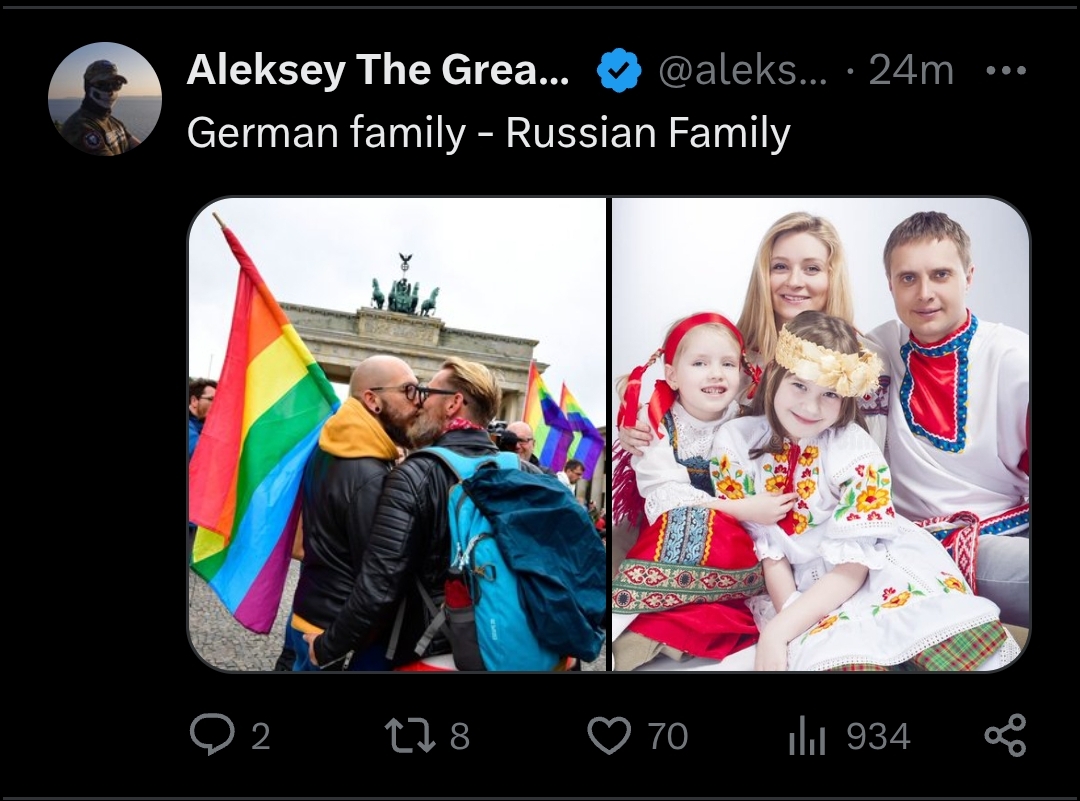Click the repost count "8"
Viewport: 1080px width, 801px height.
tap(459, 736)
